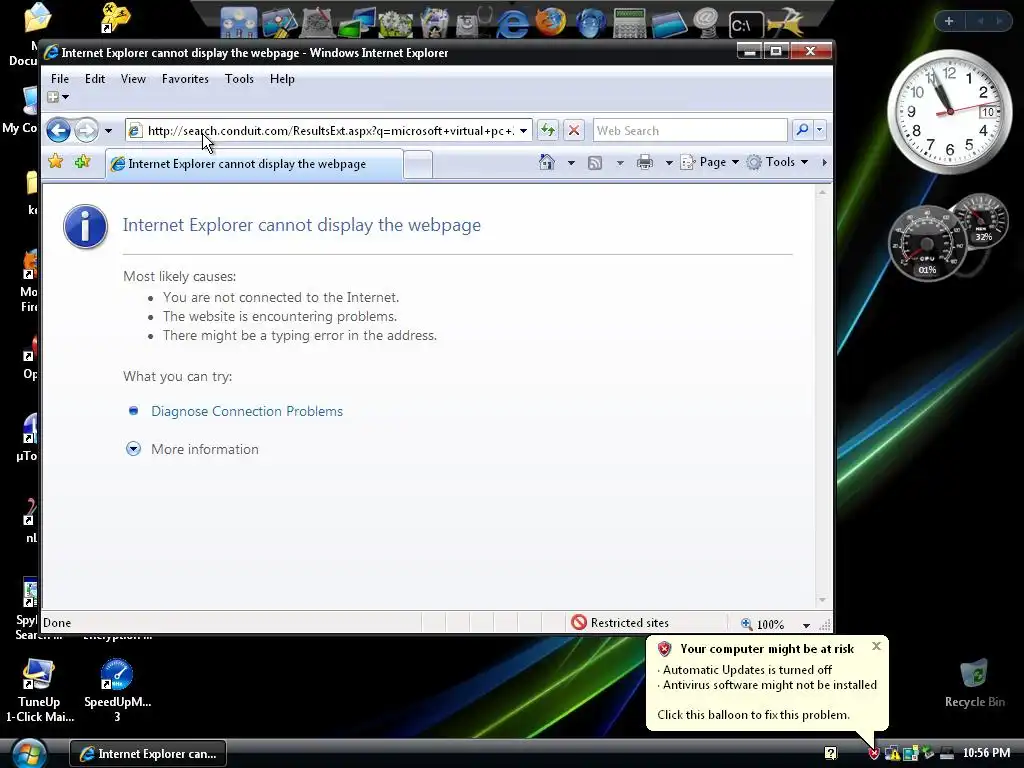Viewport: 1024px width, 768px height.
Task: Open the recent pages dropdown arrow
Action: (x=108, y=131)
